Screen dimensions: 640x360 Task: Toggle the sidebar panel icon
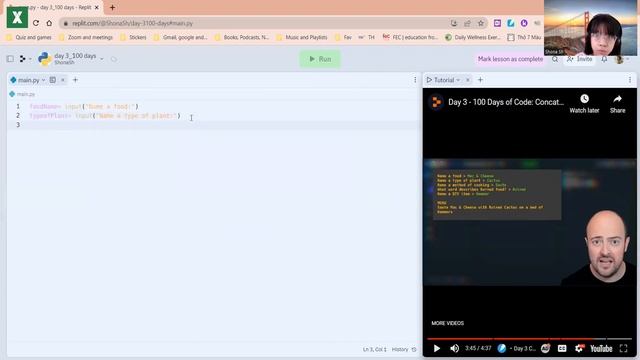pyautogui.click(x=10, y=59)
